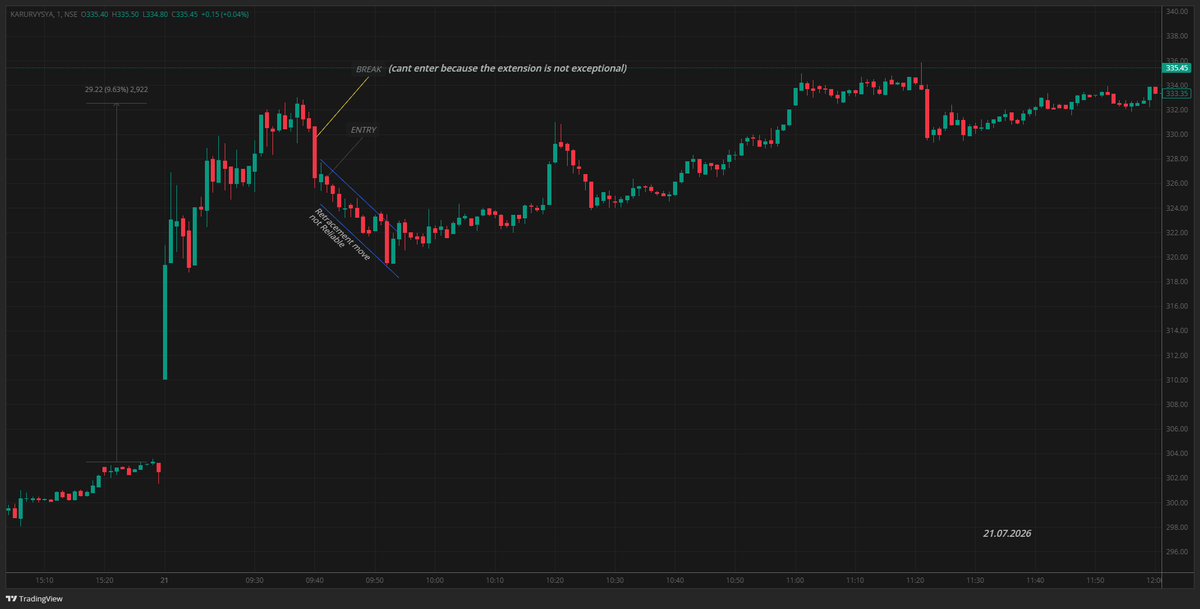The width and height of the screenshot is (1200, 609).
Task: Select the ENTRY annotation label
Action: pyautogui.click(x=363, y=130)
